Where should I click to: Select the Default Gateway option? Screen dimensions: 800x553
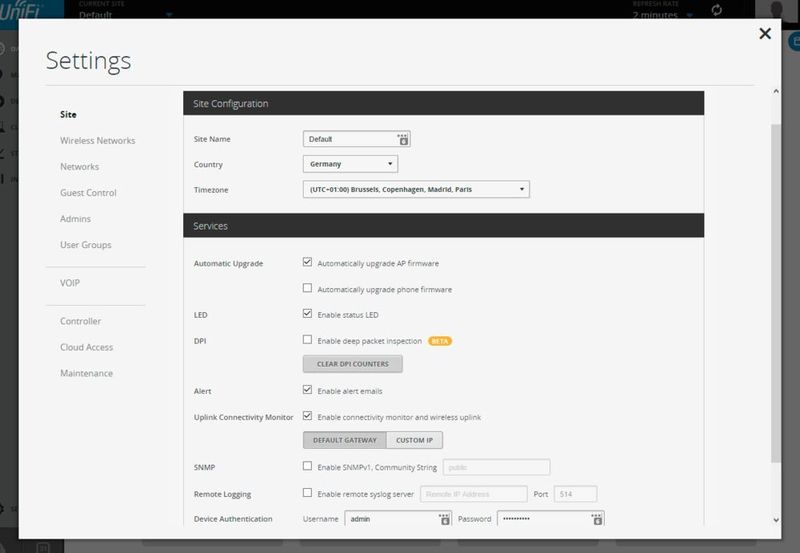(x=345, y=440)
